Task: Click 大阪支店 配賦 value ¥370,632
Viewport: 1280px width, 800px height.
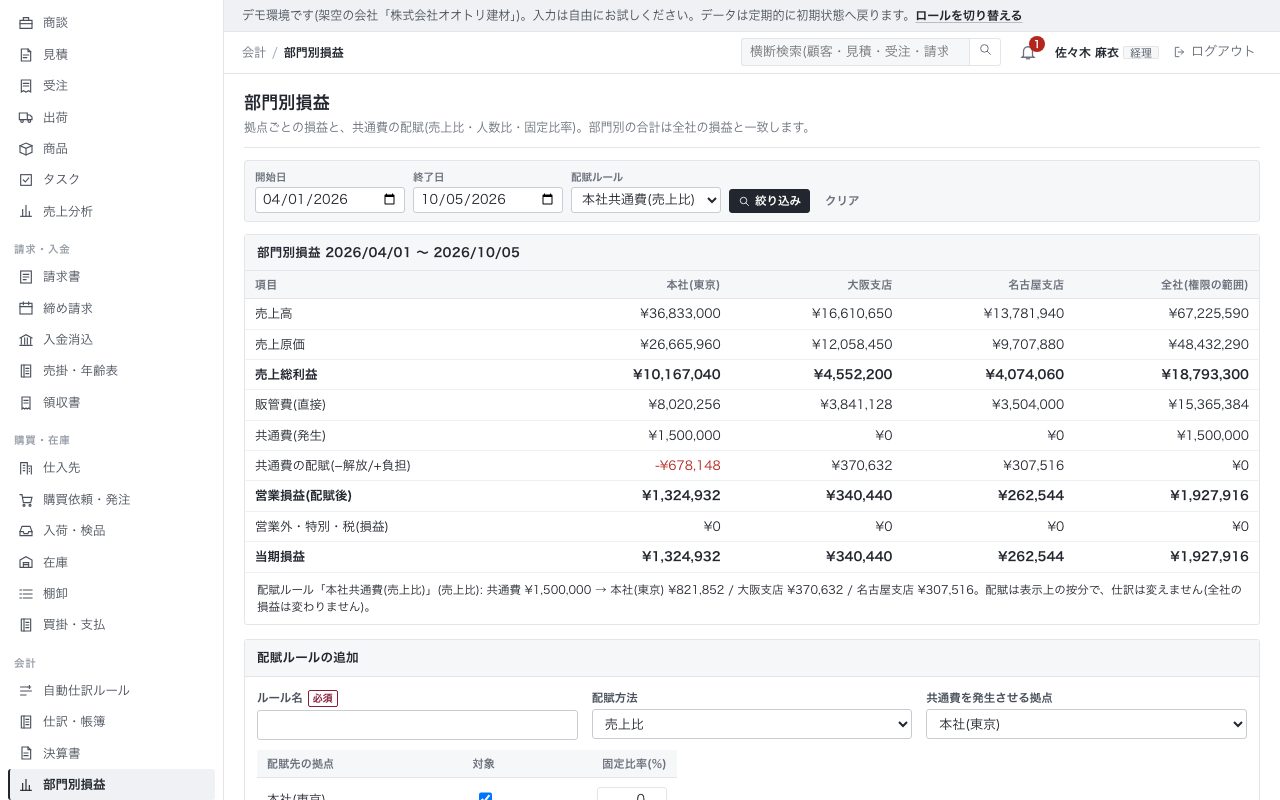Action: (861, 465)
